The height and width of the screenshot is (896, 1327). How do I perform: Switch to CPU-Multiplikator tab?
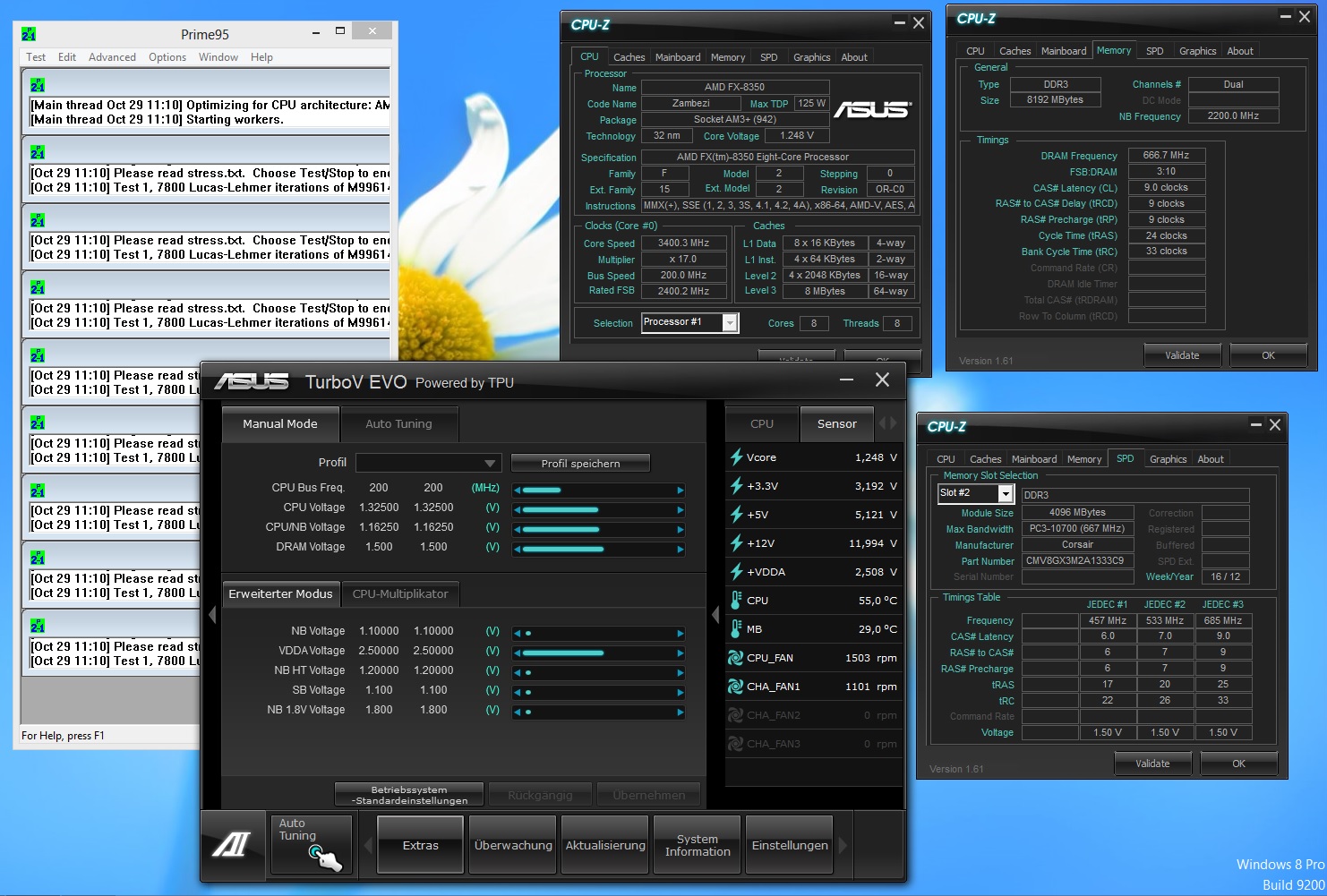400,593
